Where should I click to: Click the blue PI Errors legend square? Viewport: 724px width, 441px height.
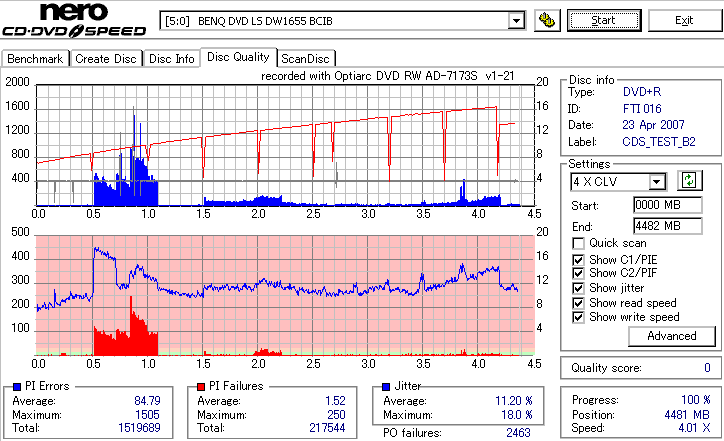(17, 387)
